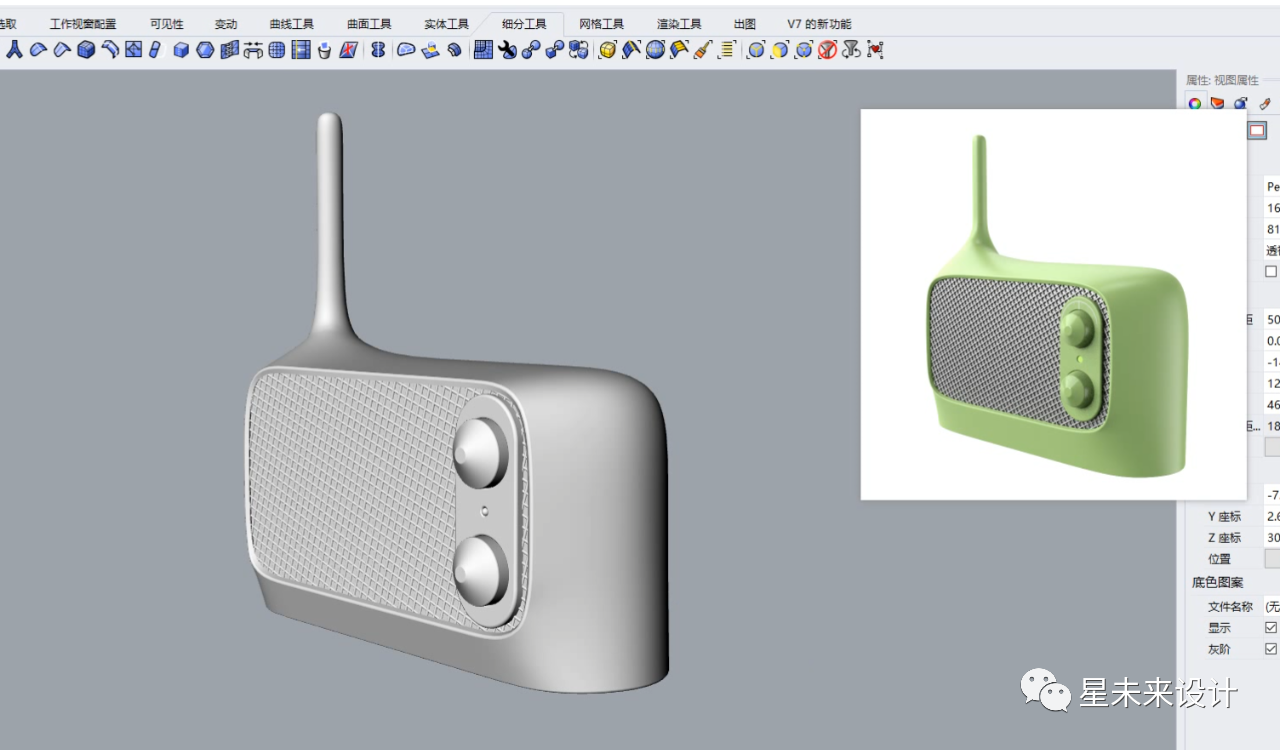Toggle the 显示 checkbox
Viewport: 1280px width, 750px height.
1271,627
